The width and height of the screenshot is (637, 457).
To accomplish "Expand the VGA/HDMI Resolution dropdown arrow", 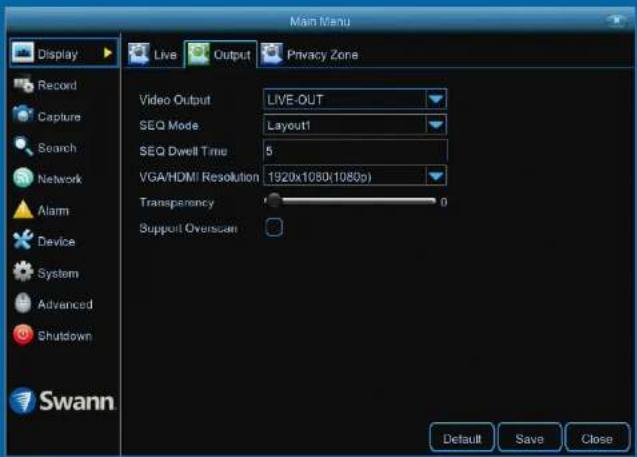I will click(x=436, y=176).
